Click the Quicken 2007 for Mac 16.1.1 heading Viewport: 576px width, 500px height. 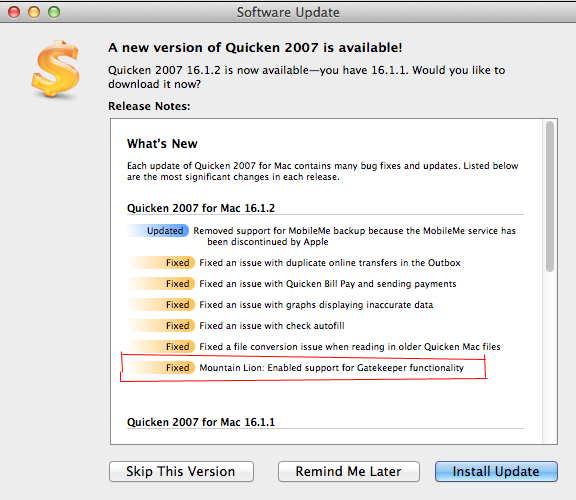coord(201,422)
